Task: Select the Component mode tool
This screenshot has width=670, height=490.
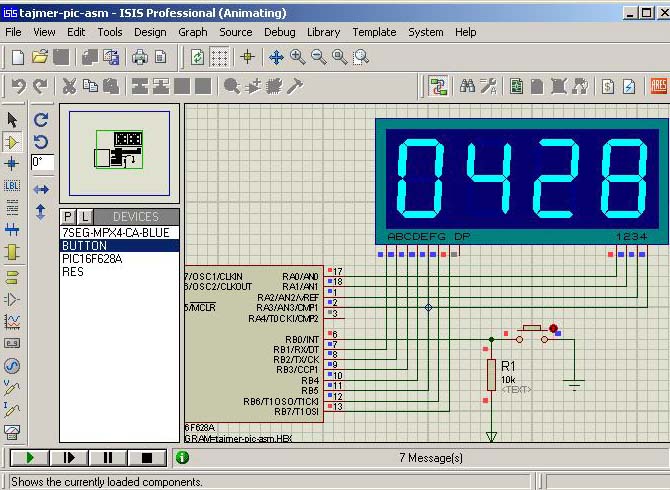Action: point(13,142)
